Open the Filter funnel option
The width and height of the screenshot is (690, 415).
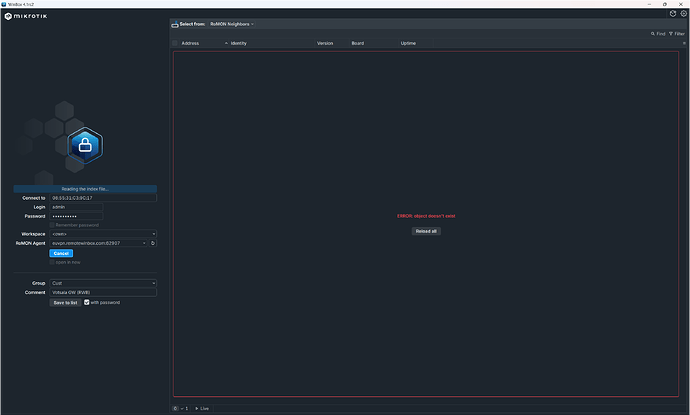(x=677, y=34)
